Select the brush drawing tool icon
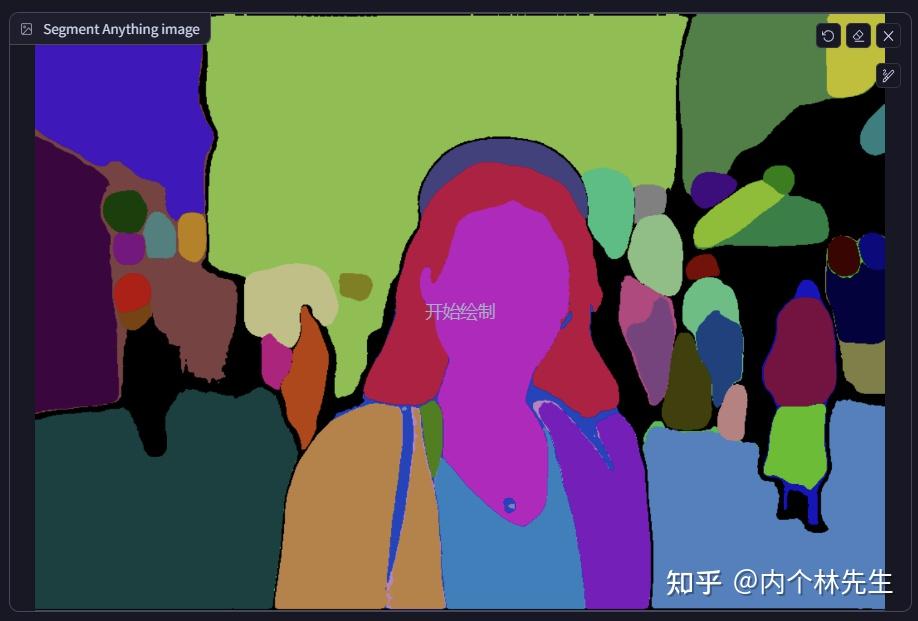The width and height of the screenshot is (918, 621). (889, 73)
